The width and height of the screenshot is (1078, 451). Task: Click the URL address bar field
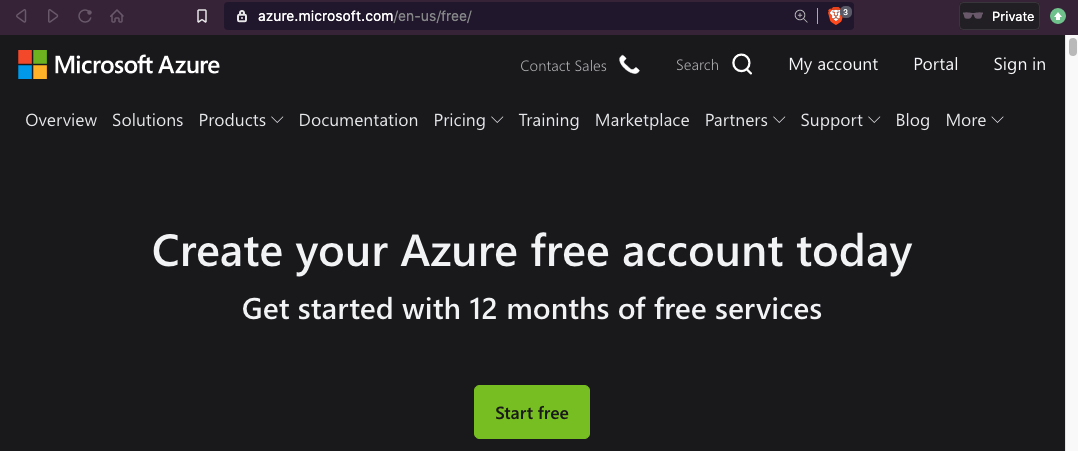(x=500, y=16)
